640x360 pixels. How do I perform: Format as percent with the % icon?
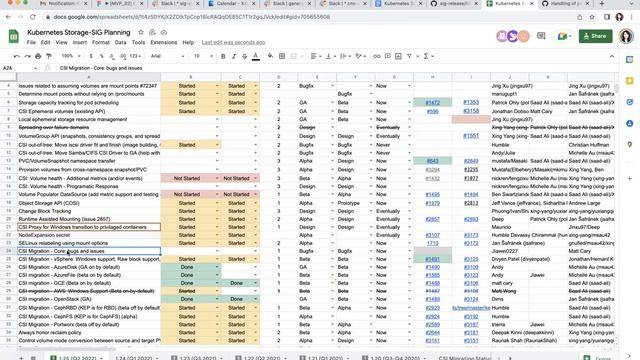point(101,56)
